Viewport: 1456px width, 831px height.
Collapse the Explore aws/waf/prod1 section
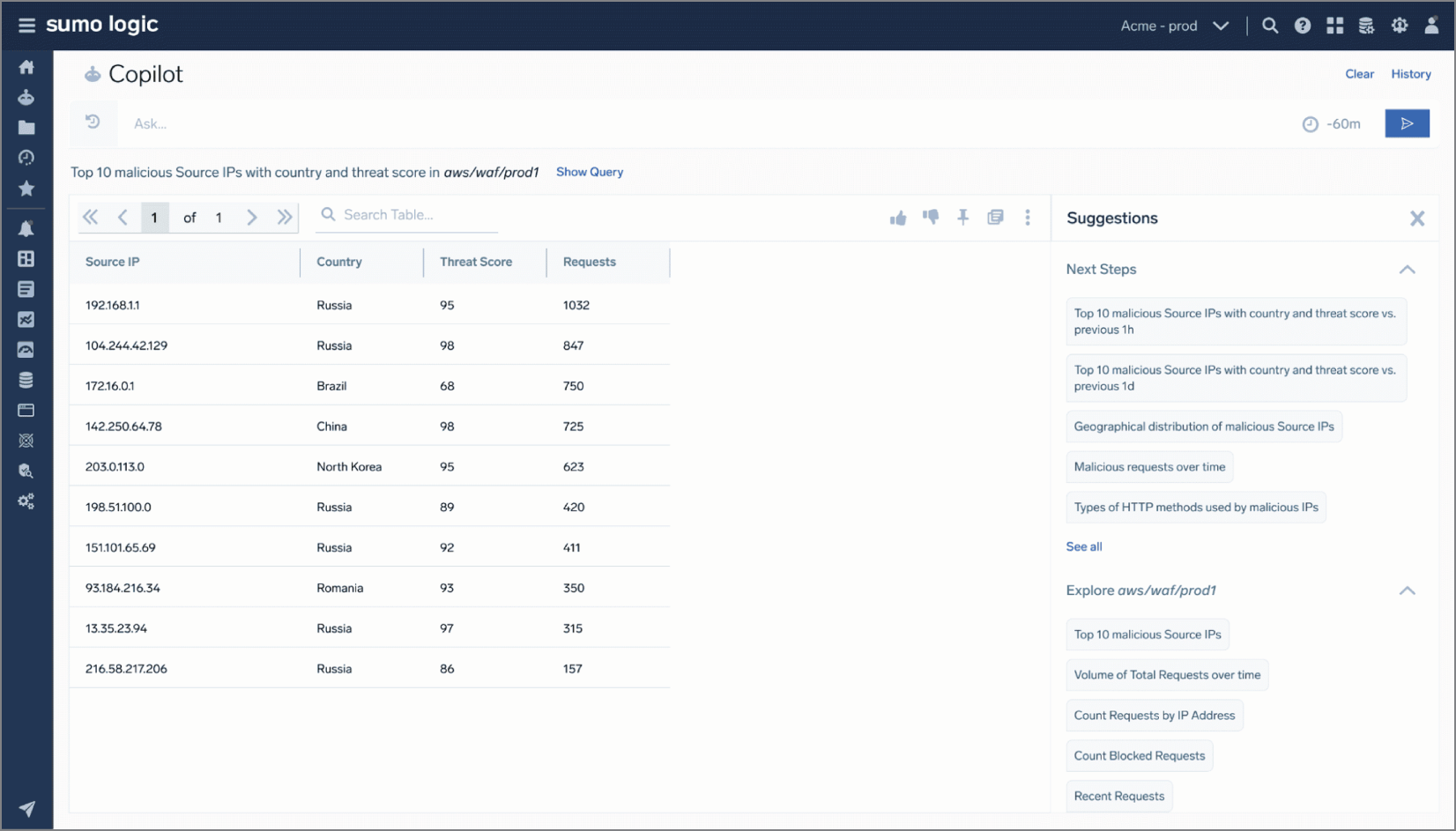click(1407, 590)
